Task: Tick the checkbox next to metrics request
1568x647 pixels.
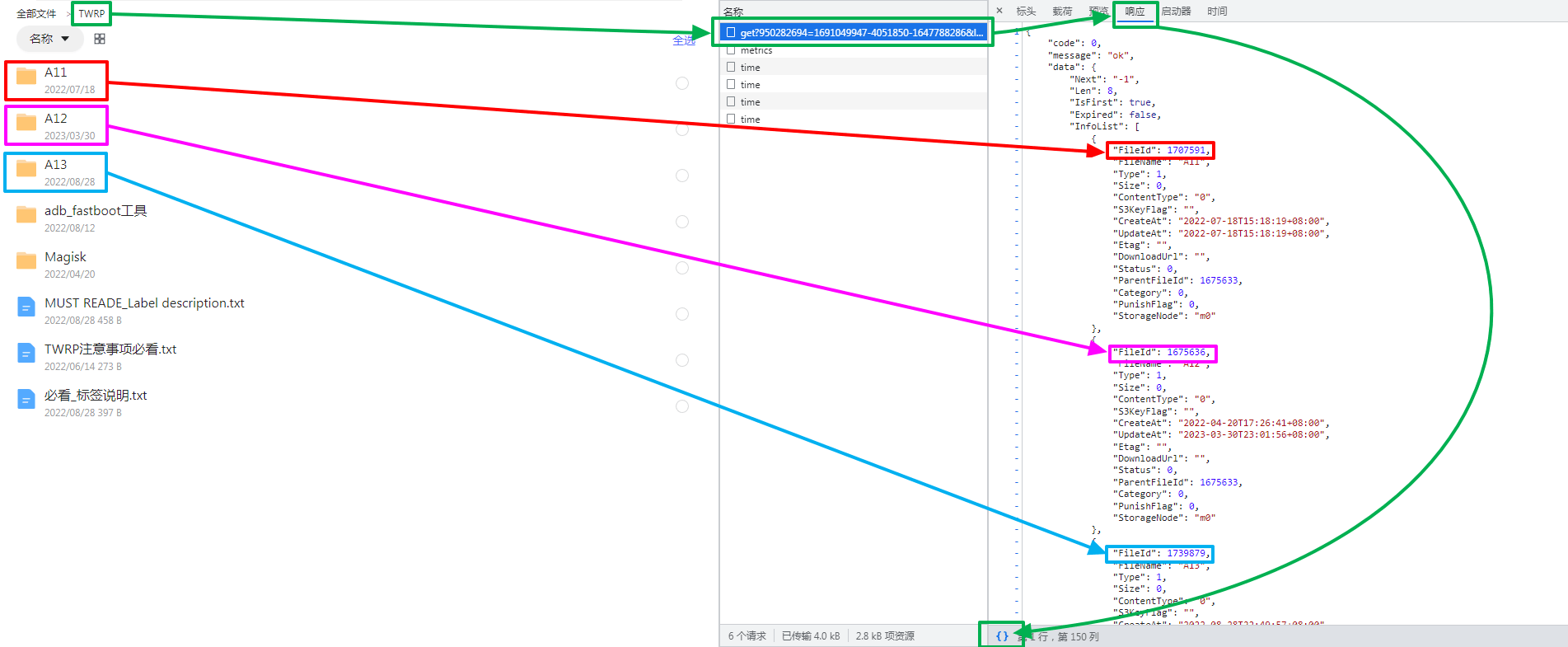Action: [731, 50]
